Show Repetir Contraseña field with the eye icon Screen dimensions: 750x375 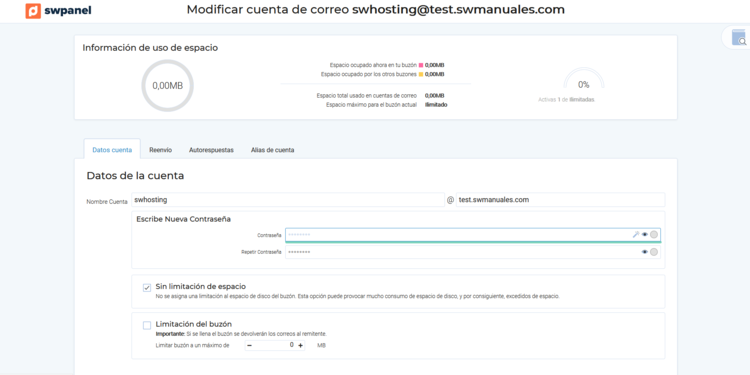click(645, 252)
